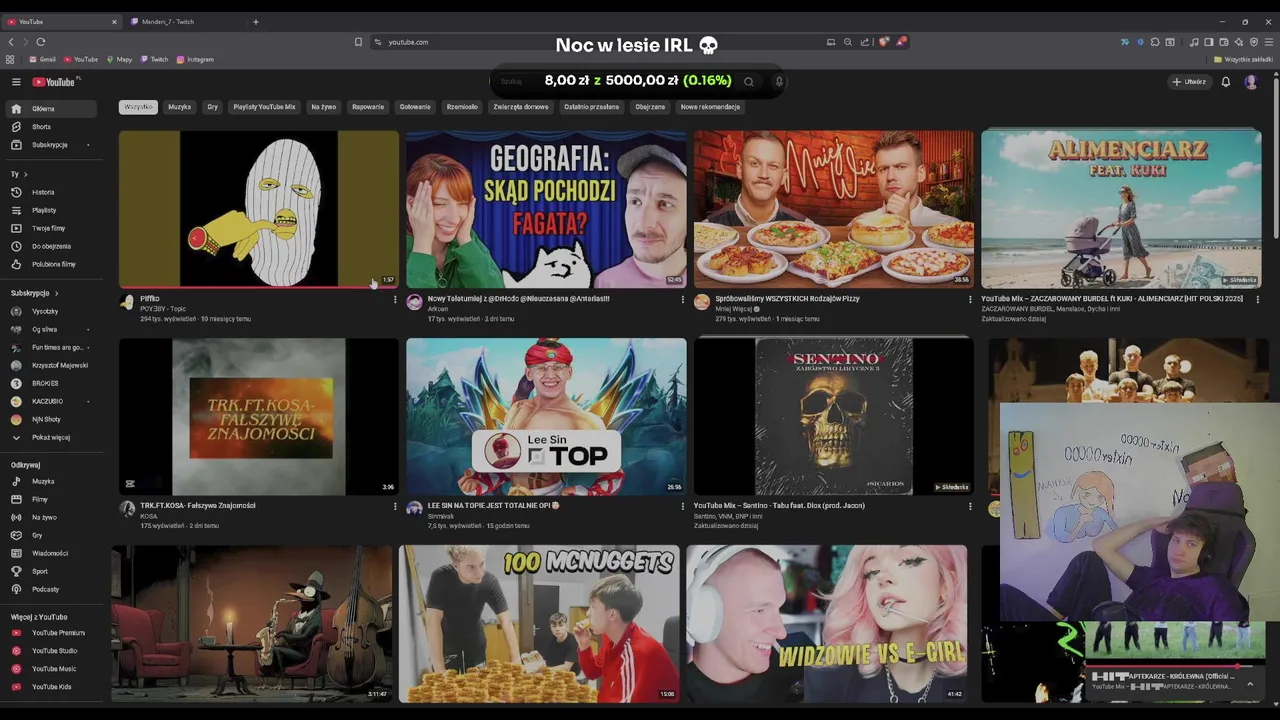Open Twoje filmy in sidebar
Screen dimensions: 1280x720
tap(51, 228)
